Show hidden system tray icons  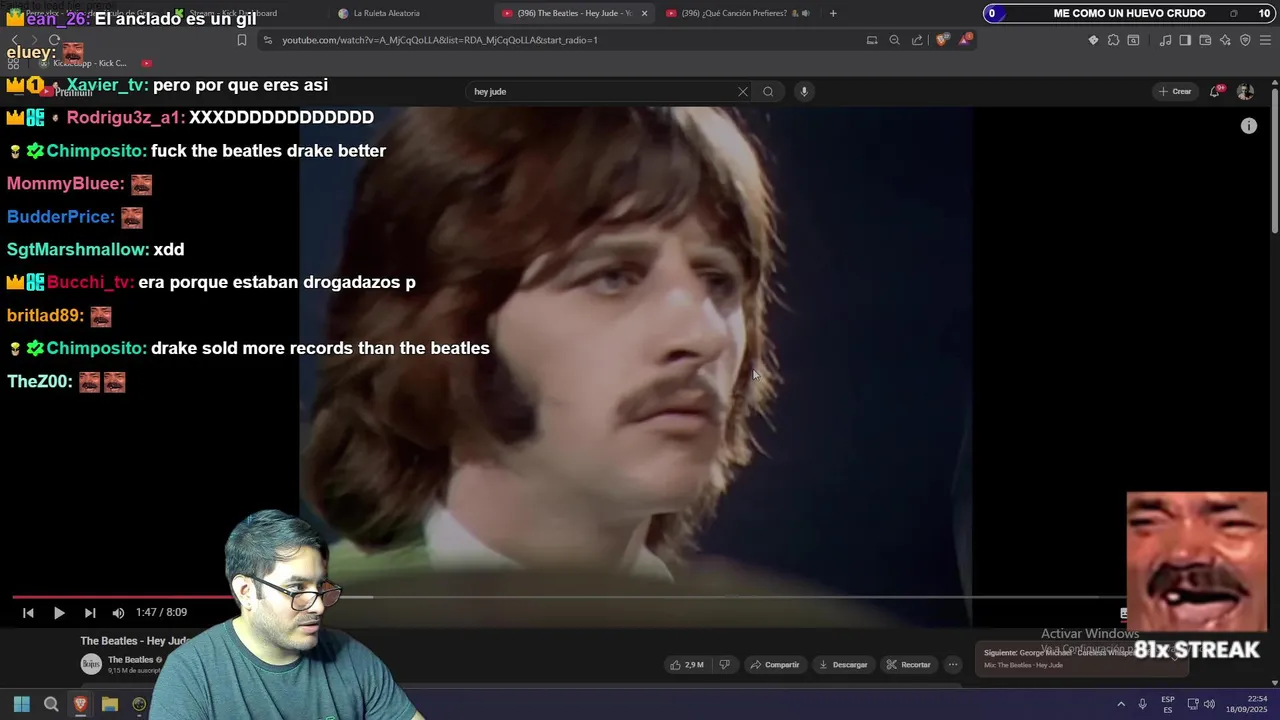(1121, 704)
